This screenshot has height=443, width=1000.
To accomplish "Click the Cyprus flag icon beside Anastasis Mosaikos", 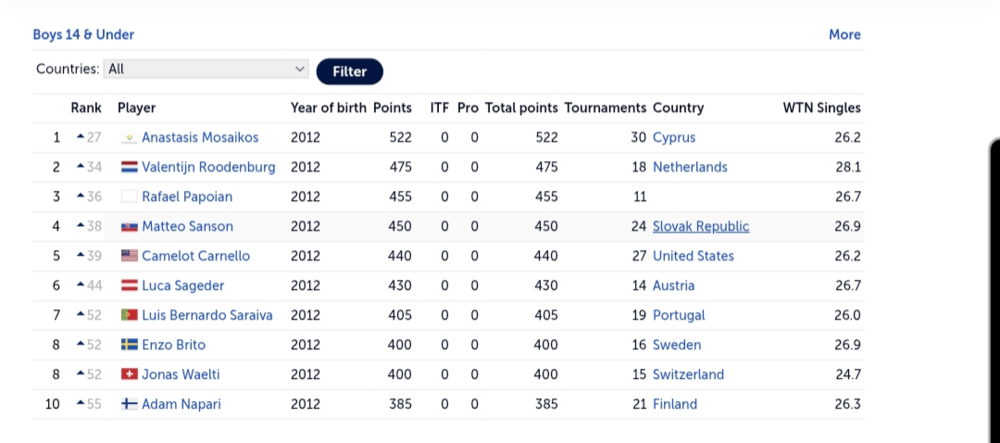I will tap(129, 137).
